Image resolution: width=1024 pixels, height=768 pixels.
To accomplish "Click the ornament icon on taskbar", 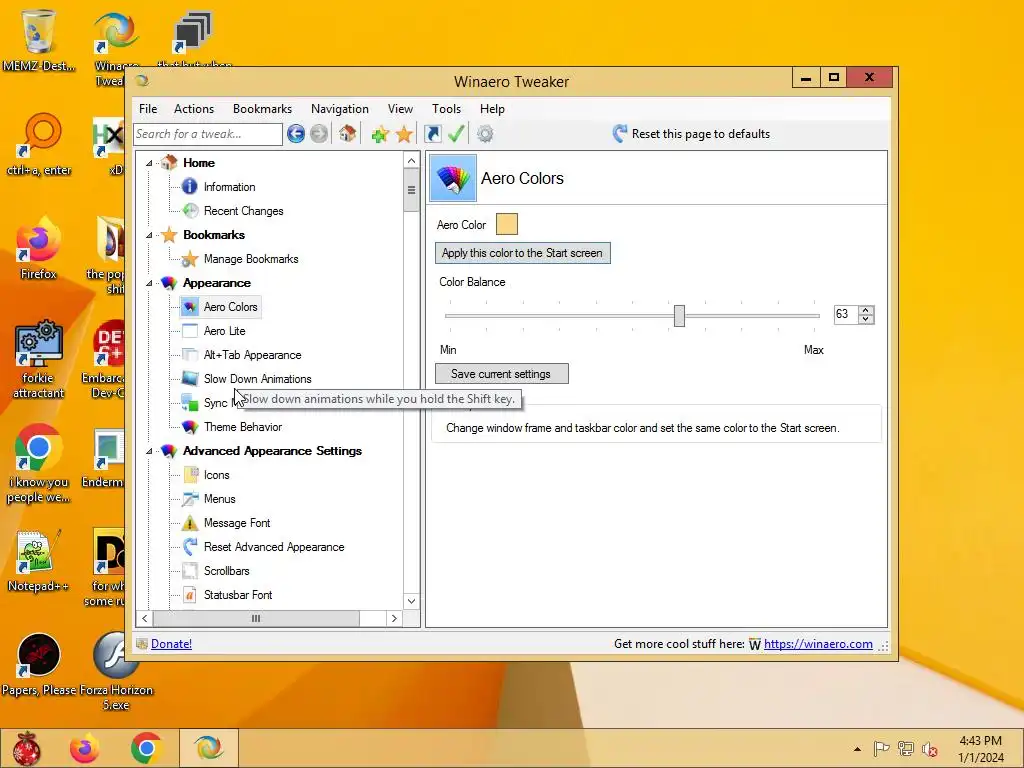I will 27,748.
